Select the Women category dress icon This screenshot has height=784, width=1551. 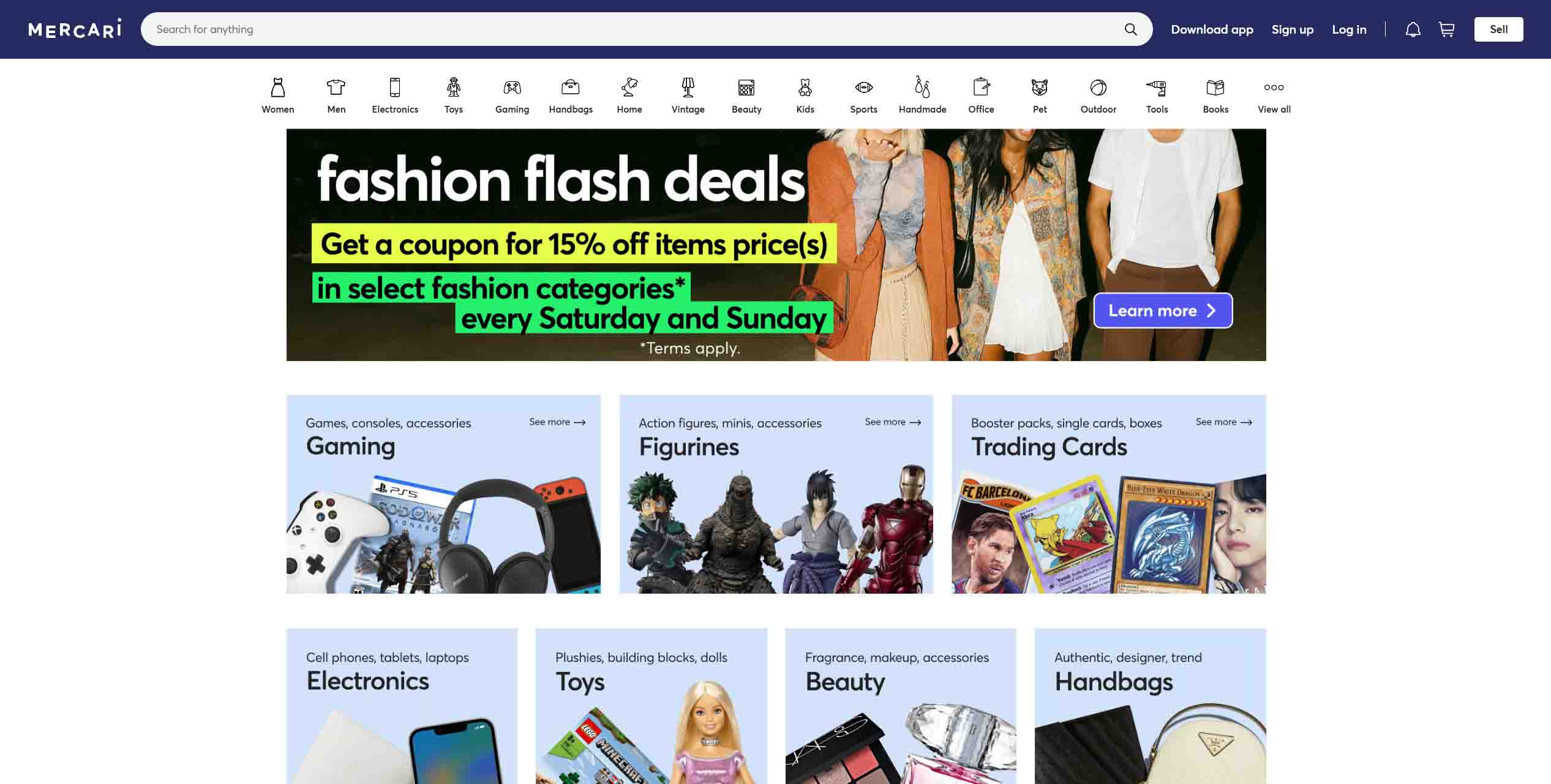(278, 88)
